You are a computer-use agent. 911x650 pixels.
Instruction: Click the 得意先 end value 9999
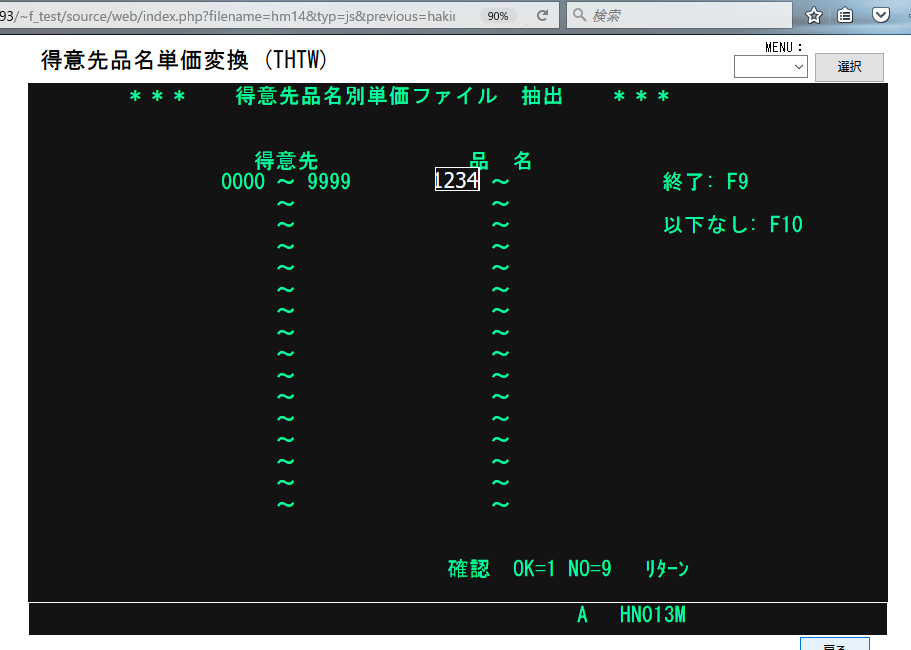point(329,182)
